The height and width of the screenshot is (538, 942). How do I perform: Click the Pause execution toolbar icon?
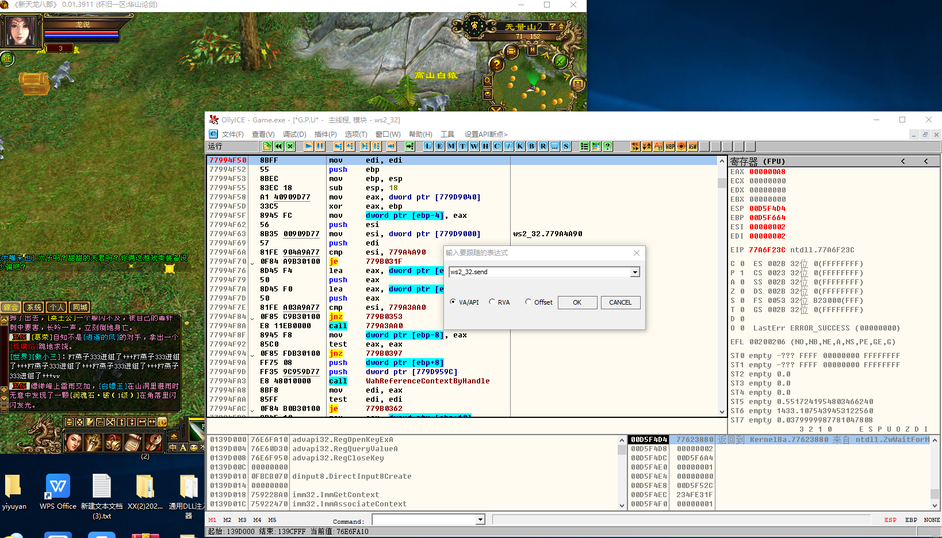click(x=320, y=146)
